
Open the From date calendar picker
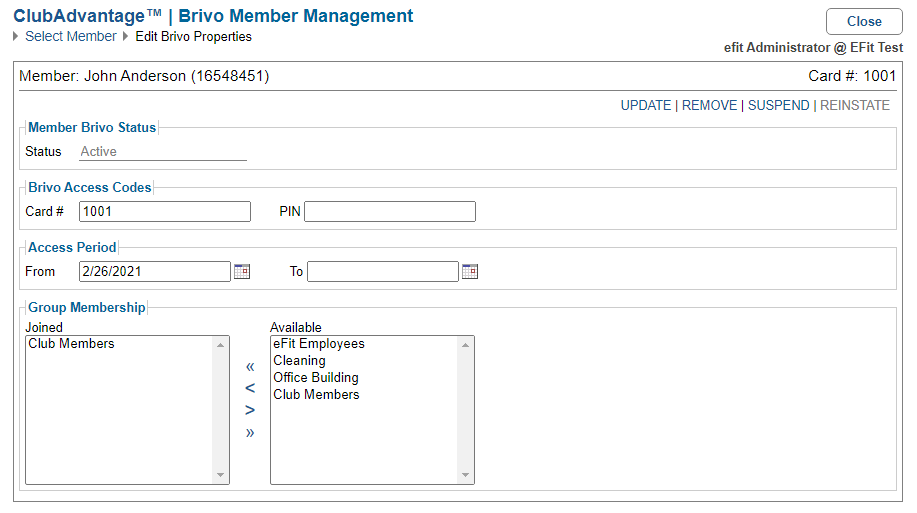coord(242,271)
